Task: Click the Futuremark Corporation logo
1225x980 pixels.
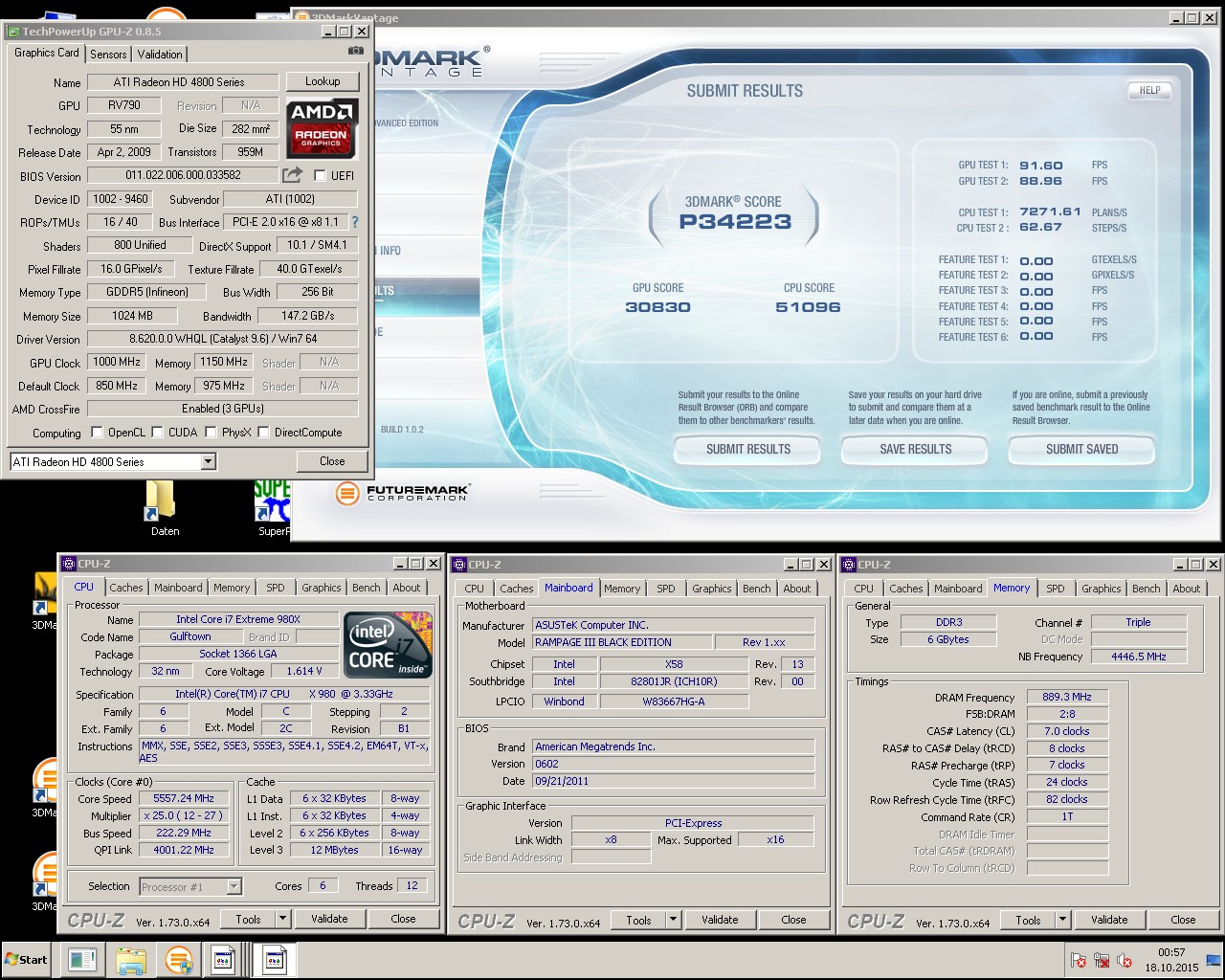Action: (x=402, y=493)
